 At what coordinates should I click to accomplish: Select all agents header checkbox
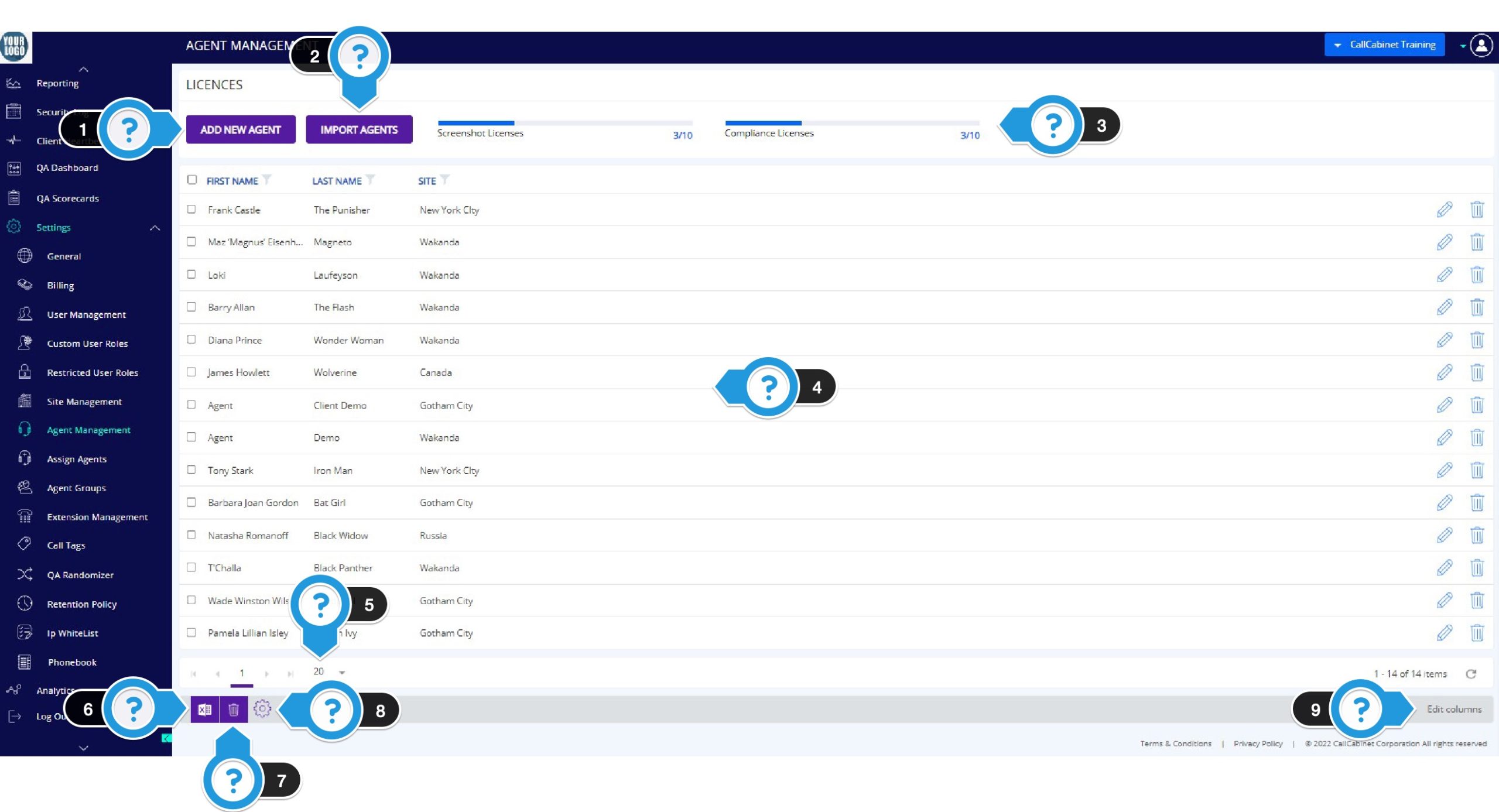[192, 180]
